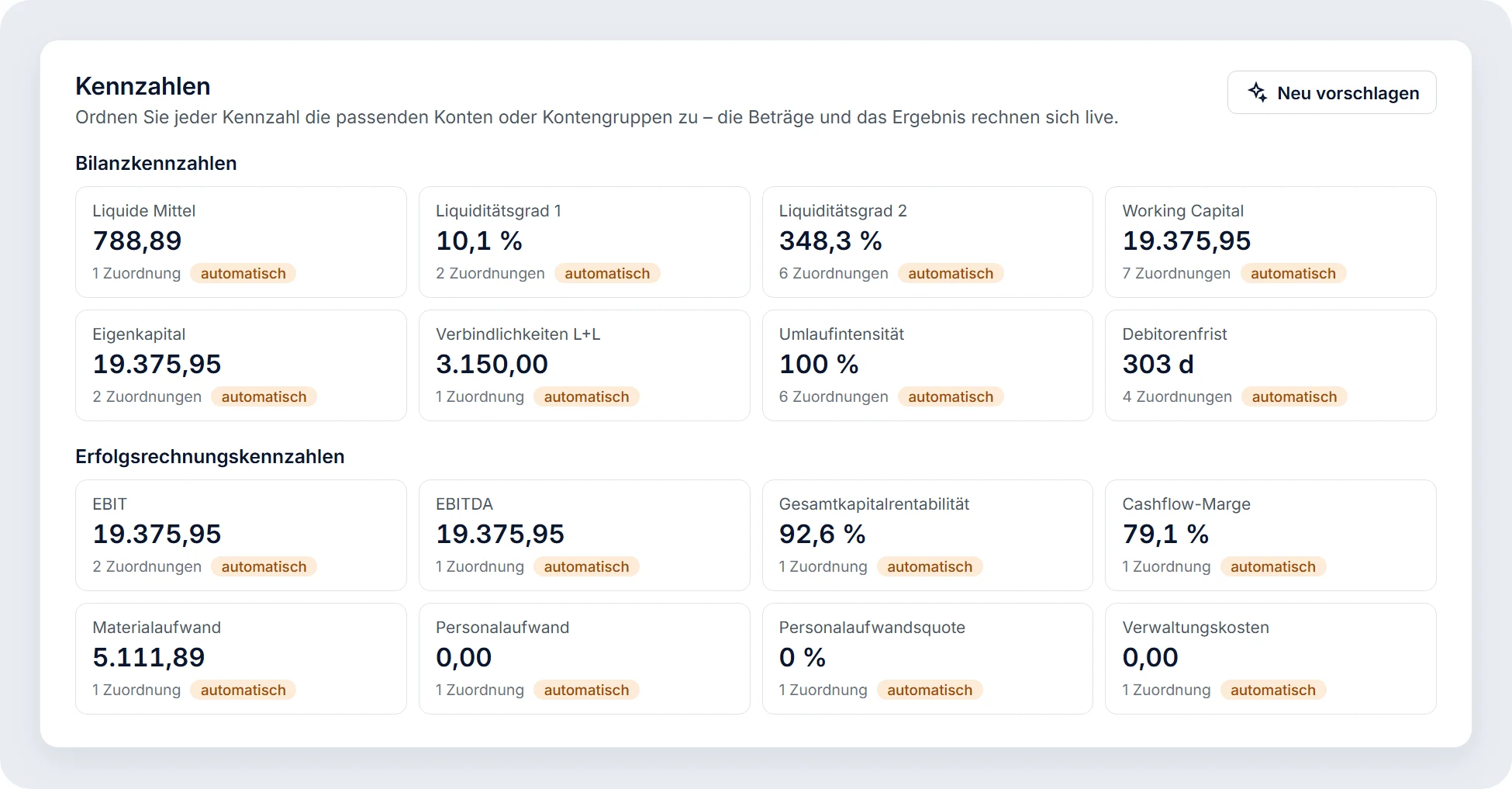This screenshot has height=789, width=1512.
Task: Click the automatisch badge under Working Capital
Action: (1293, 273)
